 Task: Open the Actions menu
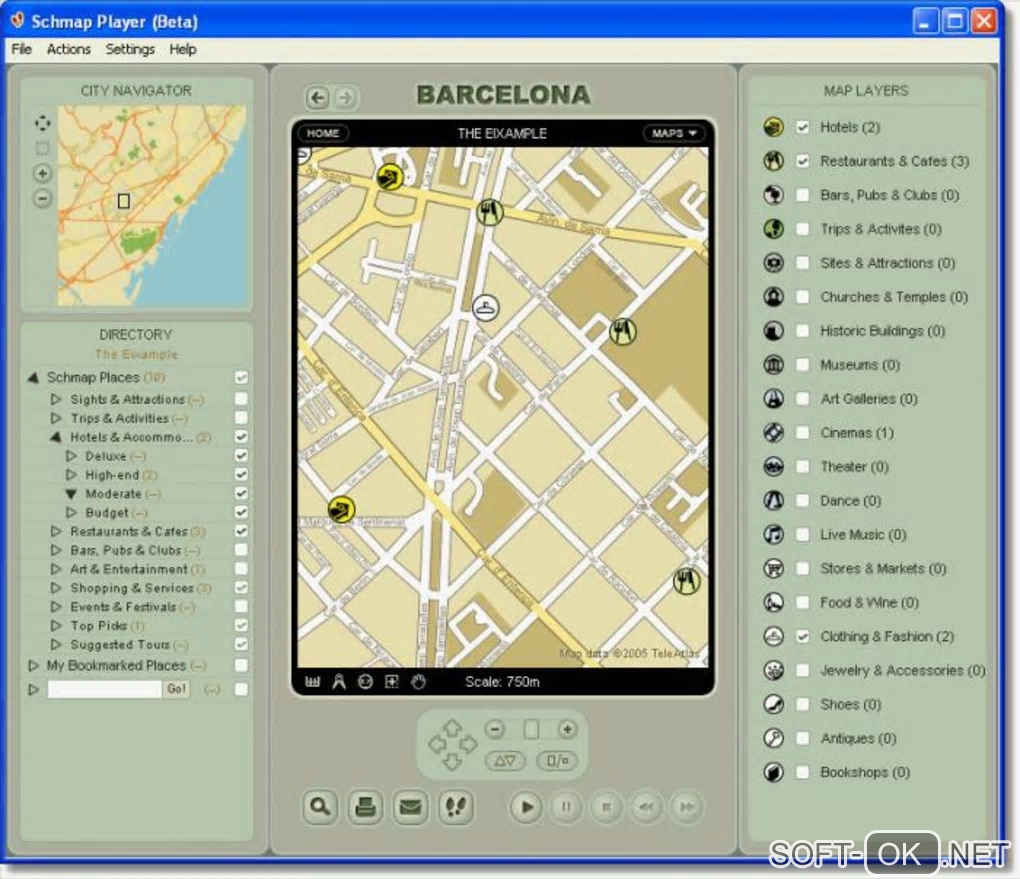[68, 49]
